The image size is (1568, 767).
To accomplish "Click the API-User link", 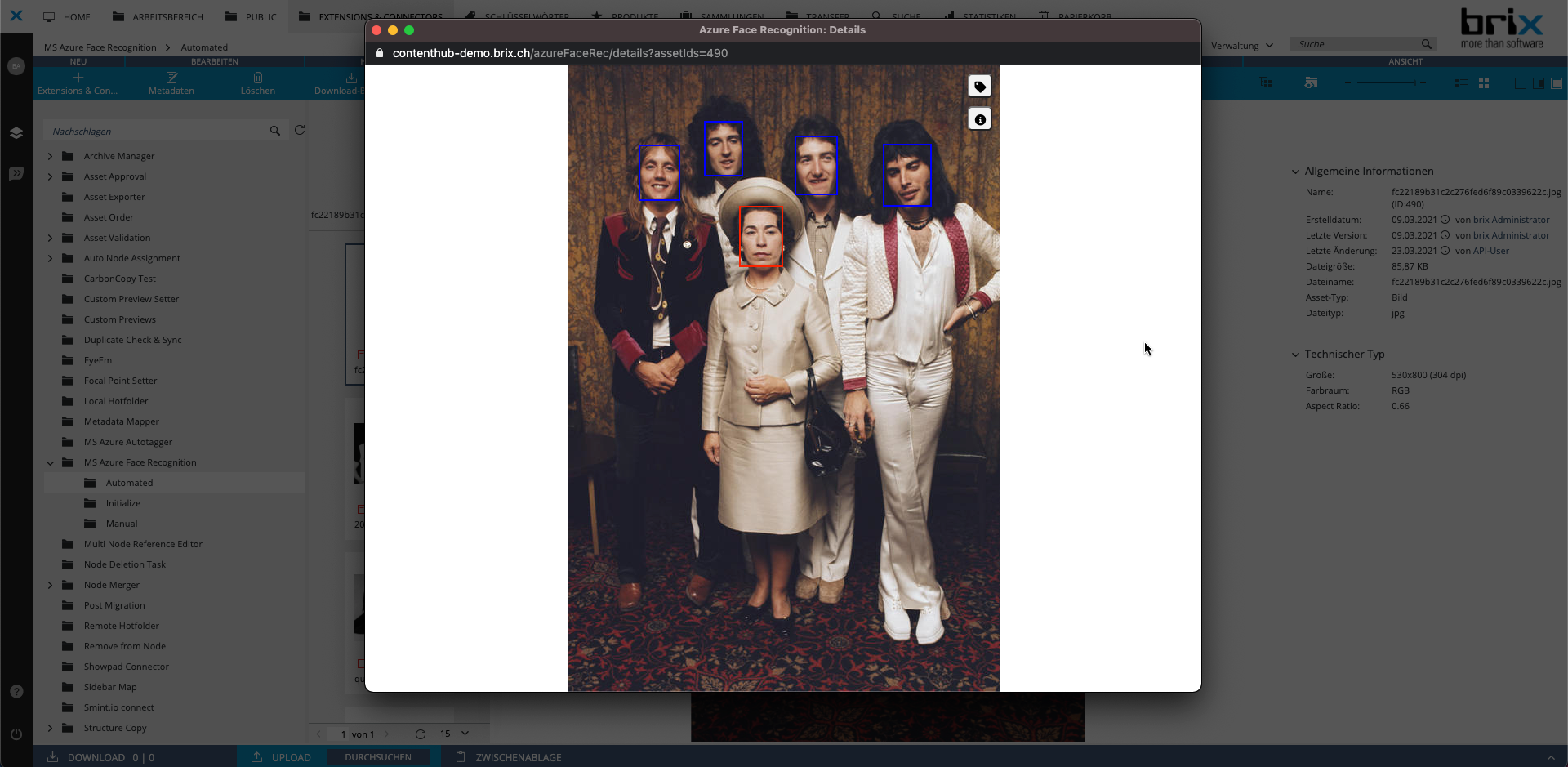I will pos(1491,251).
